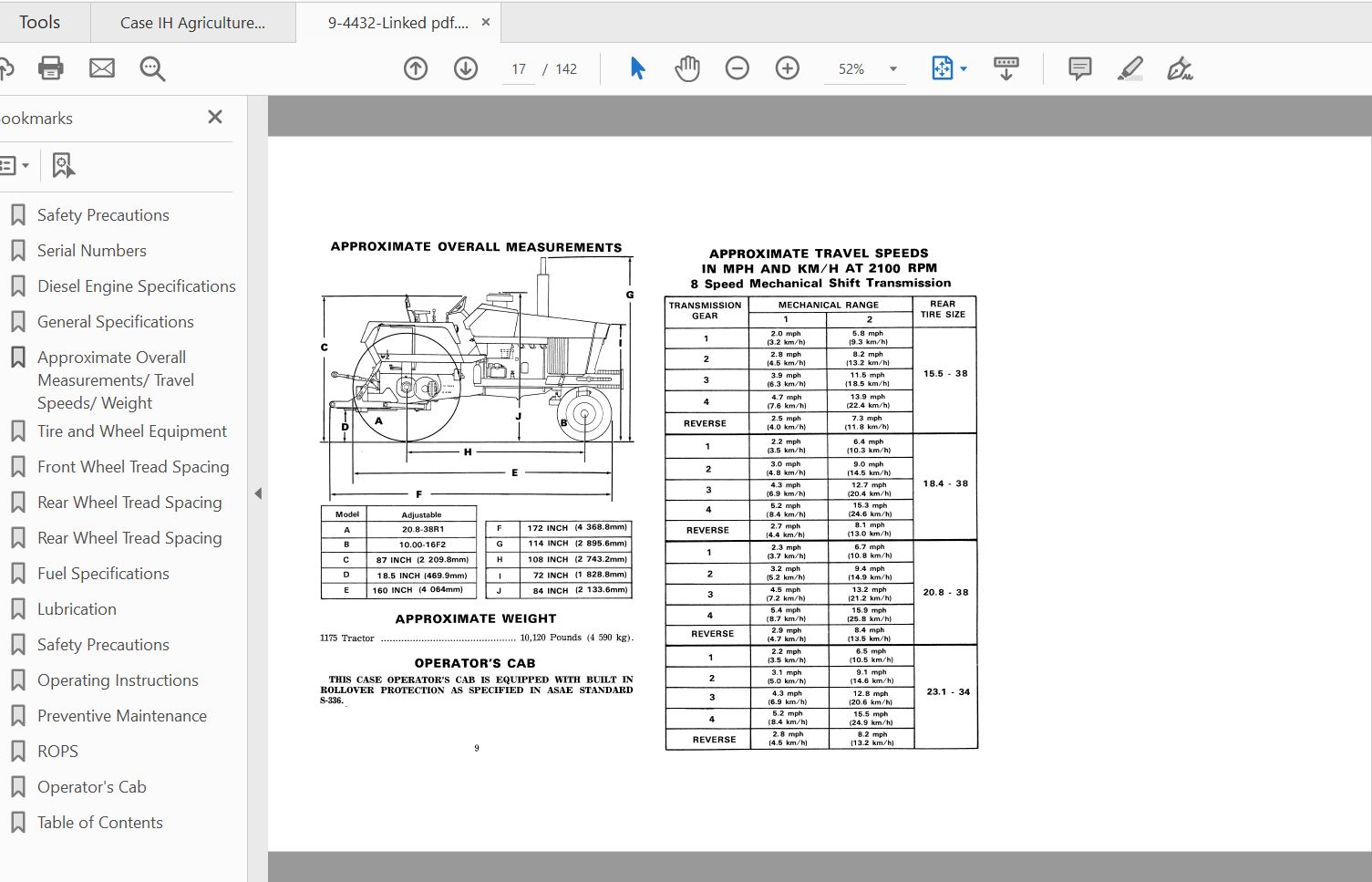Image resolution: width=1372 pixels, height=882 pixels.
Task: Switch to the Case IH Agriculture tab
Action: (192, 21)
